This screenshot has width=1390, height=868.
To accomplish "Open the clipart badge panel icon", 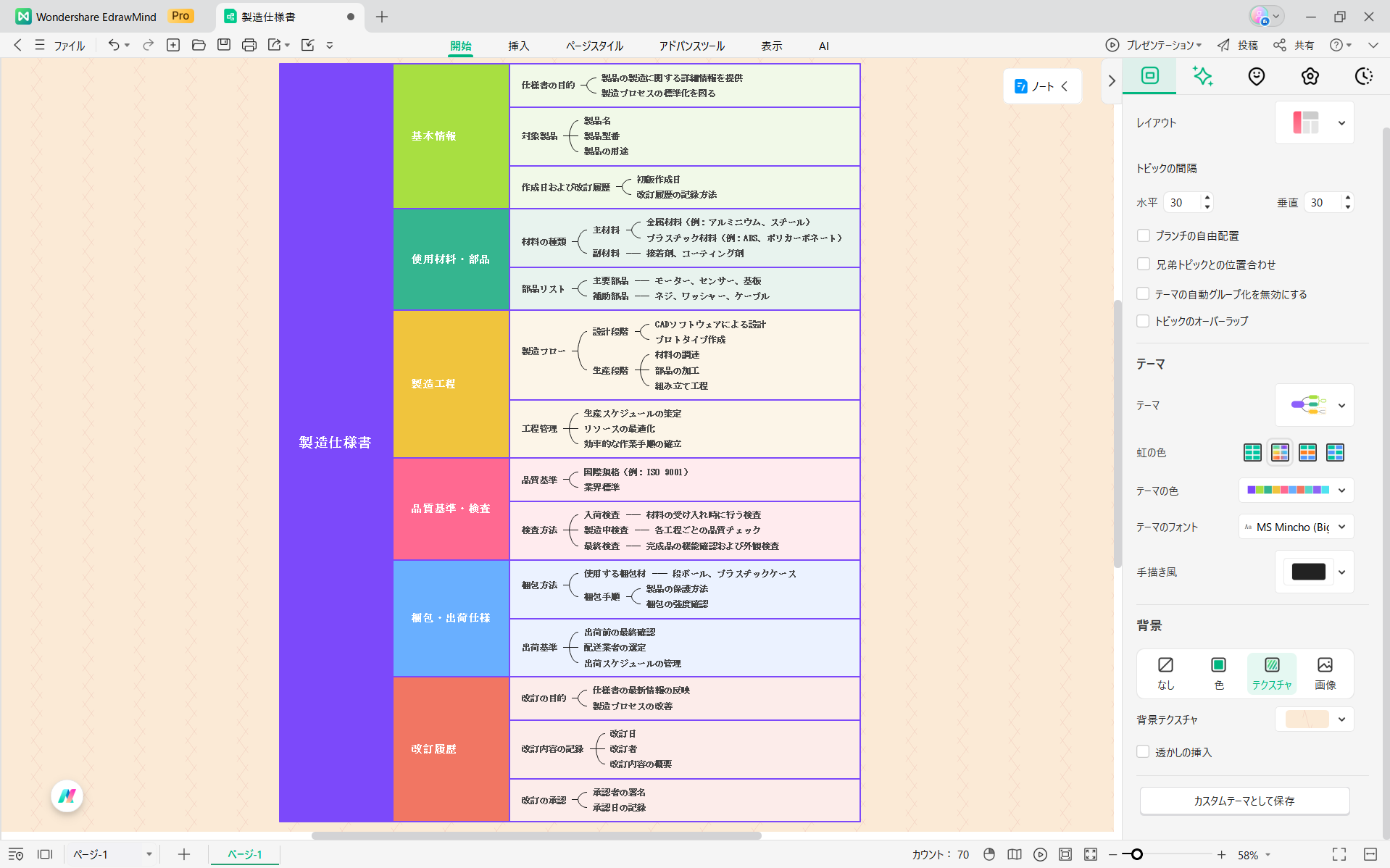I will (x=1310, y=76).
